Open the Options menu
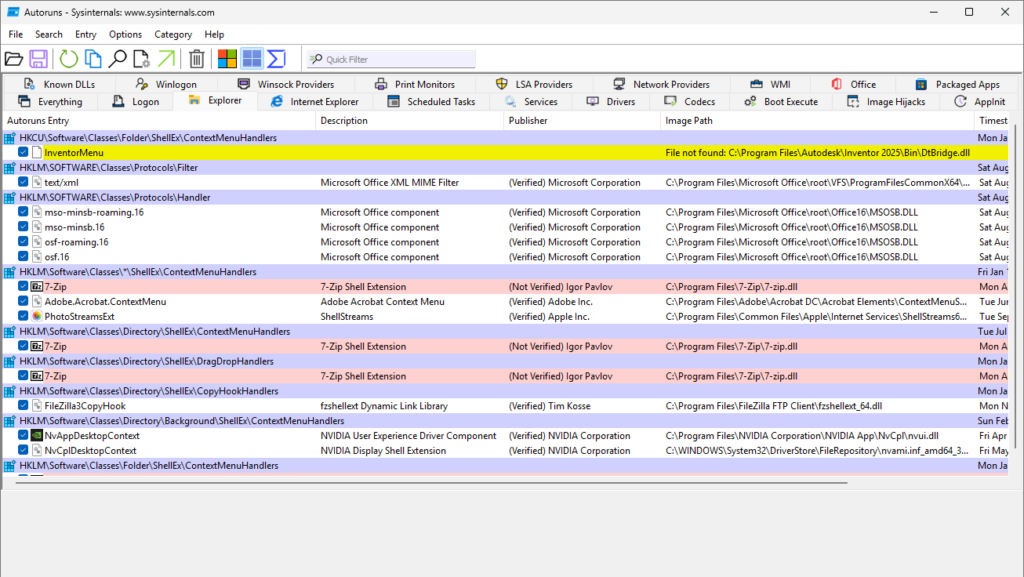This screenshot has width=1024, height=577. tap(125, 35)
